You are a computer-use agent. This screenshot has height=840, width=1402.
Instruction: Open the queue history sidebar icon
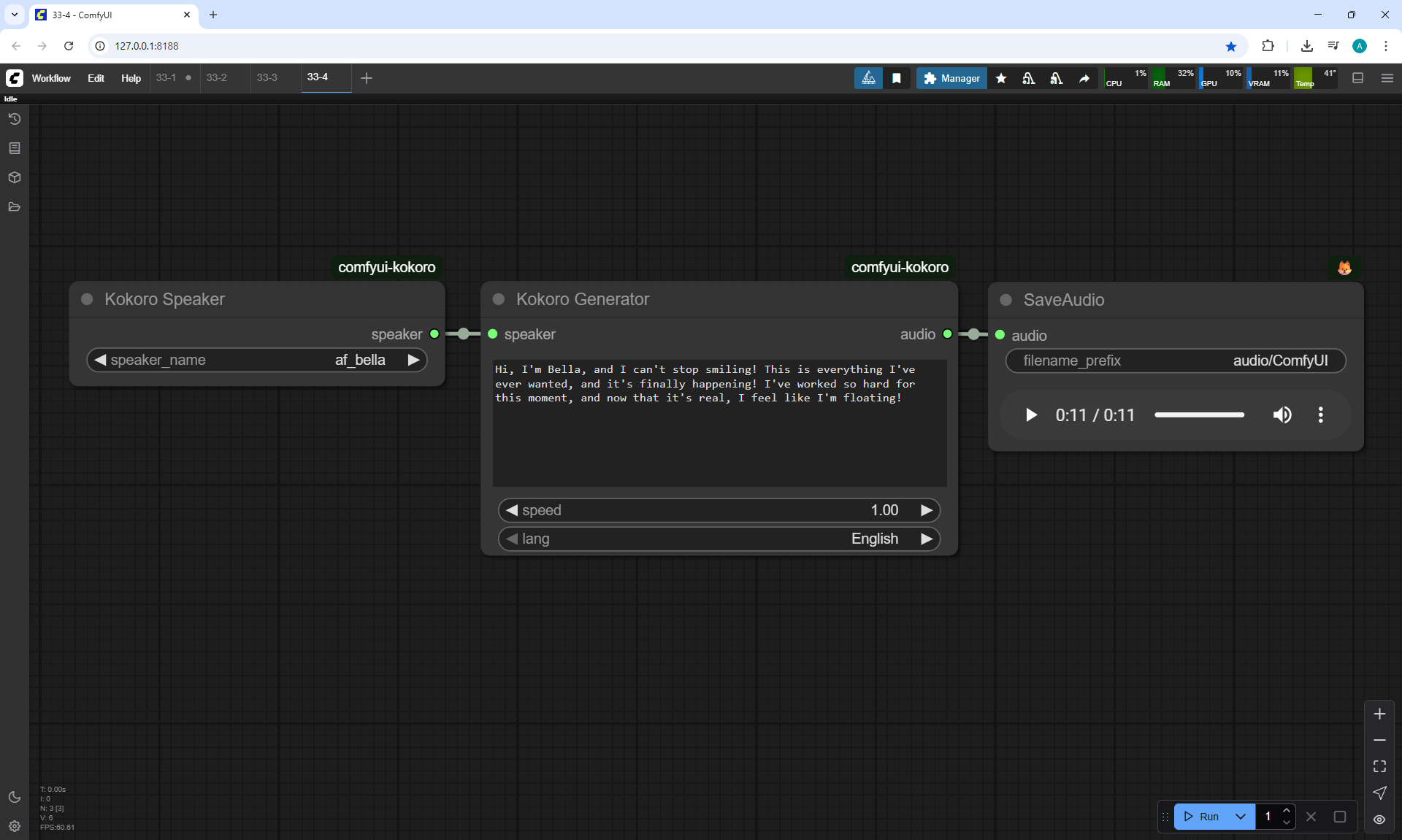[x=14, y=119]
